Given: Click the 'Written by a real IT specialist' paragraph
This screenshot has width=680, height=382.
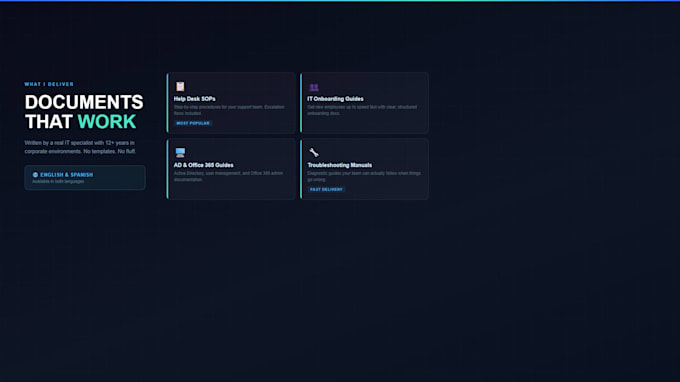Looking at the screenshot, I should click(x=80, y=147).
